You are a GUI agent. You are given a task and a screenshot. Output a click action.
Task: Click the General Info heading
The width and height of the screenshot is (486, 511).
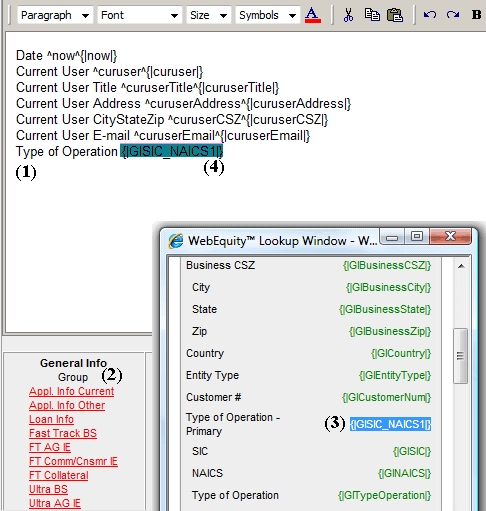[x=73, y=363]
